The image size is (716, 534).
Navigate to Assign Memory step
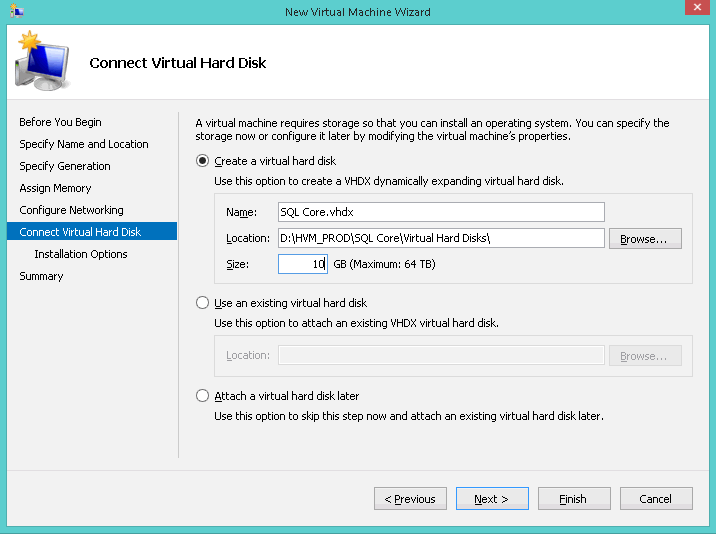(55, 188)
